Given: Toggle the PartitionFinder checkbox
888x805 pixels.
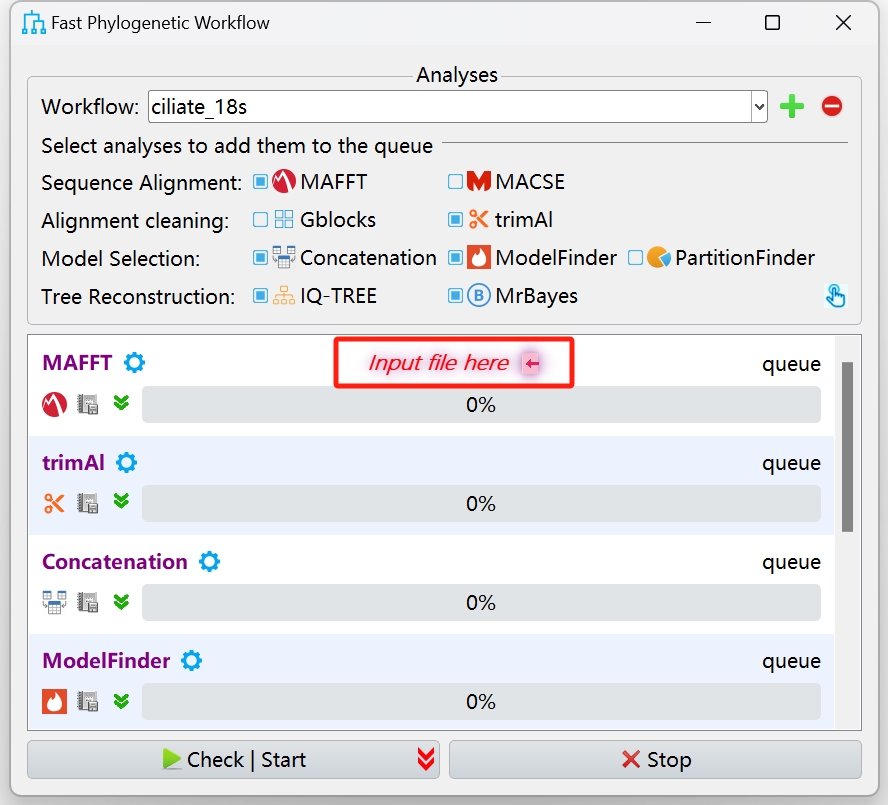Looking at the screenshot, I should click(635, 258).
